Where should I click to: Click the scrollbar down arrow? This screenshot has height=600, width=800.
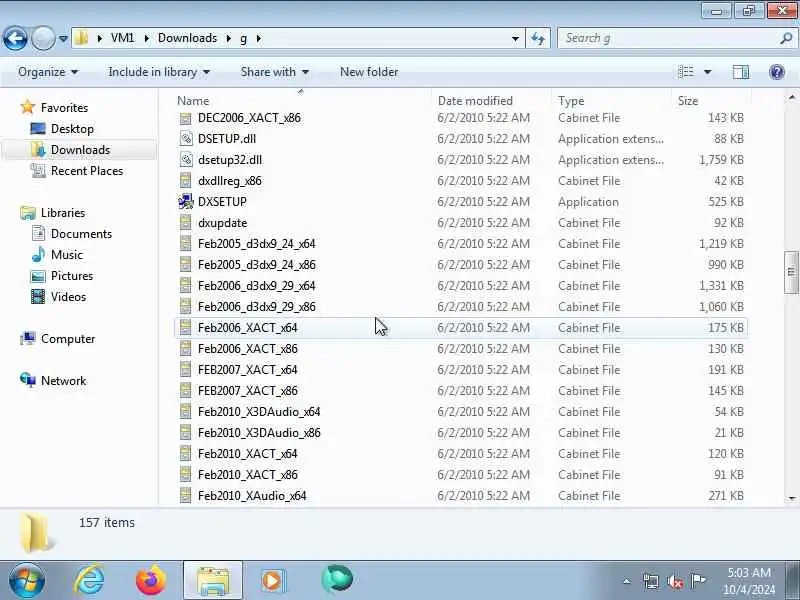click(x=791, y=499)
